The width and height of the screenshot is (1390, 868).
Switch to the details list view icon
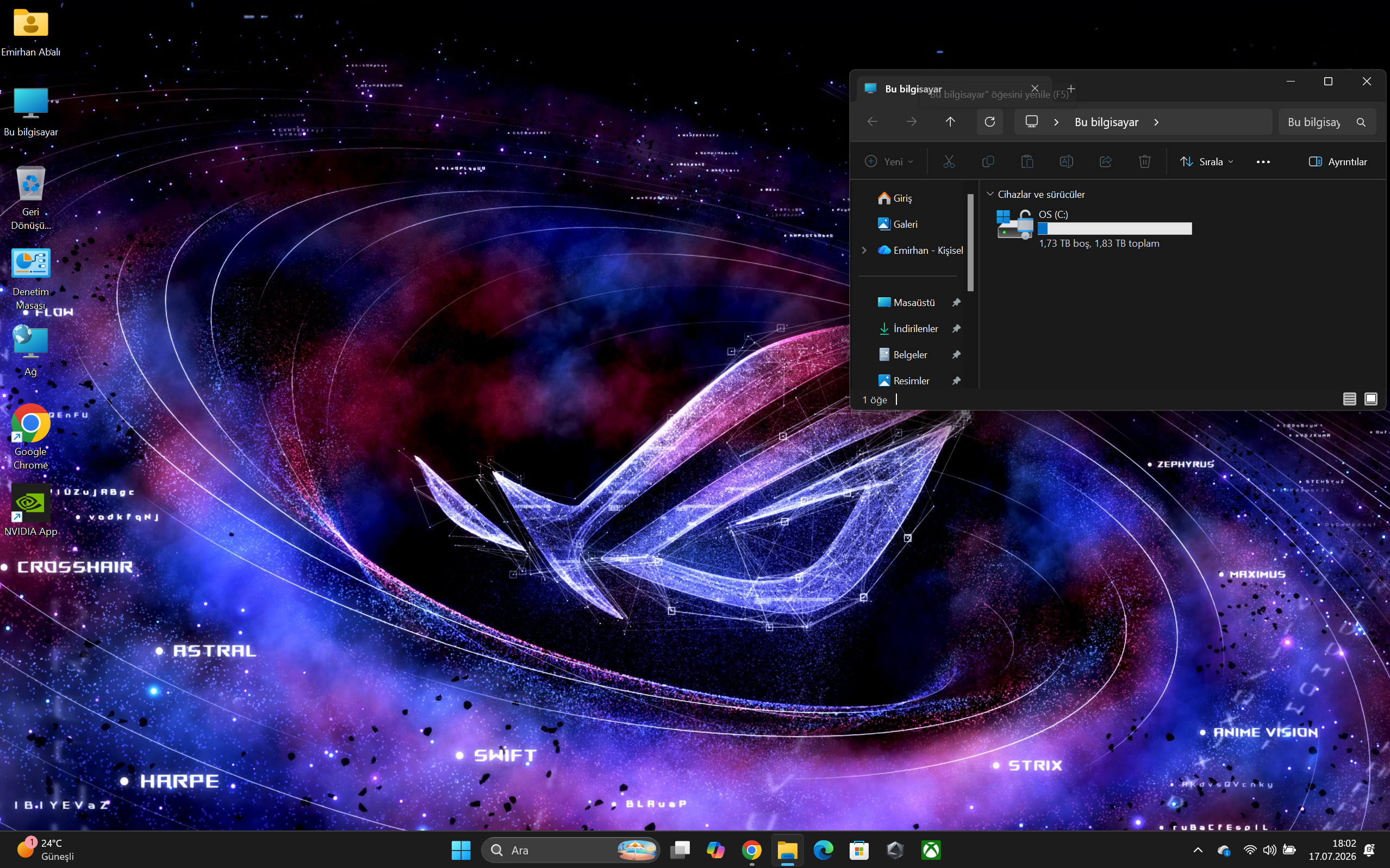(1349, 399)
